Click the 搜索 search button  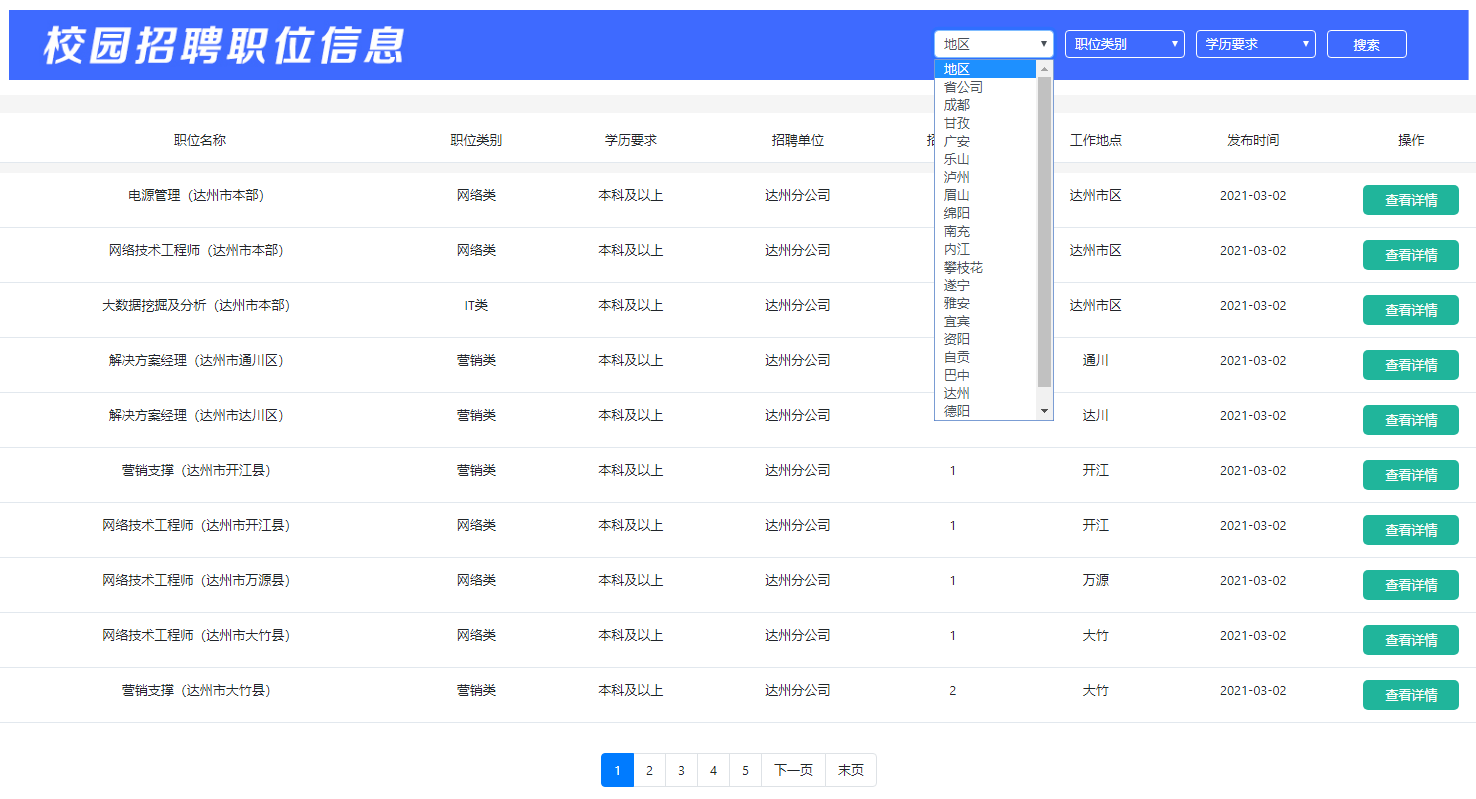coord(1367,44)
